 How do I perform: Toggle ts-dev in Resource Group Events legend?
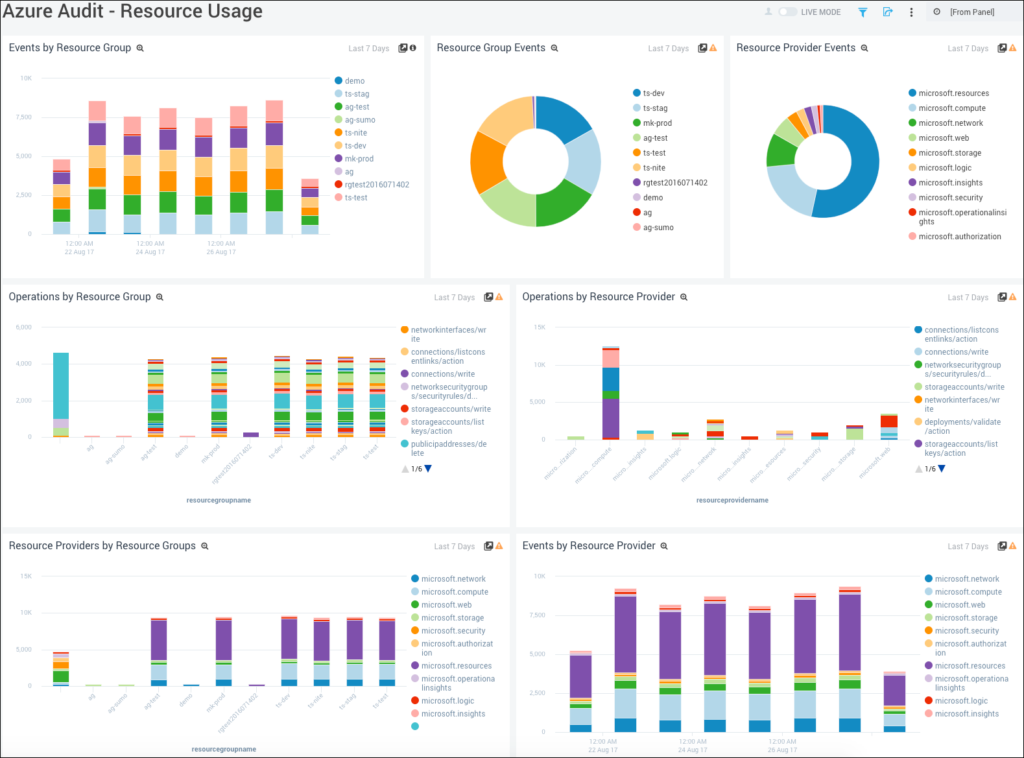point(649,93)
